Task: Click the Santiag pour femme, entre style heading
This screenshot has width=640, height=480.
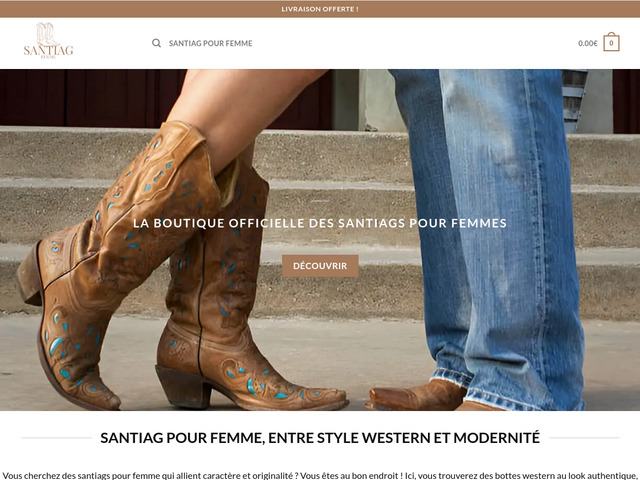Action: pyautogui.click(x=320, y=438)
